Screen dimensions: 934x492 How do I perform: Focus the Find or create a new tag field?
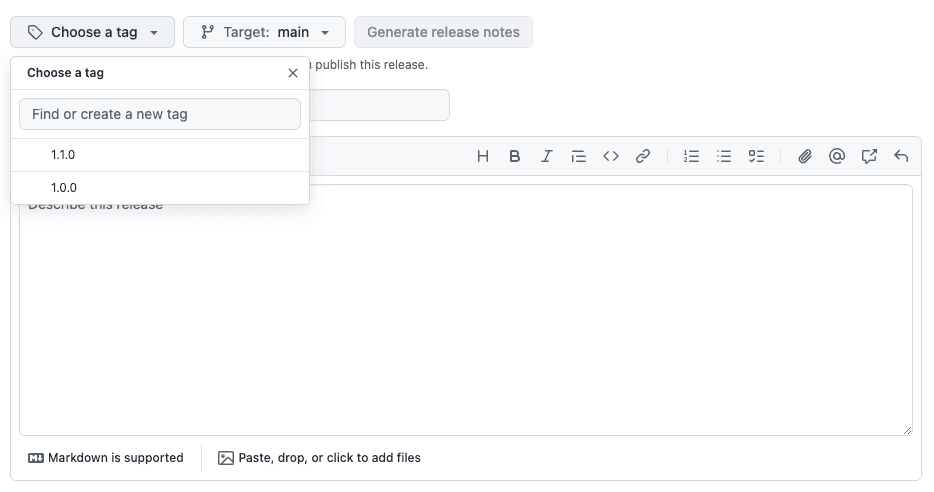(x=160, y=114)
